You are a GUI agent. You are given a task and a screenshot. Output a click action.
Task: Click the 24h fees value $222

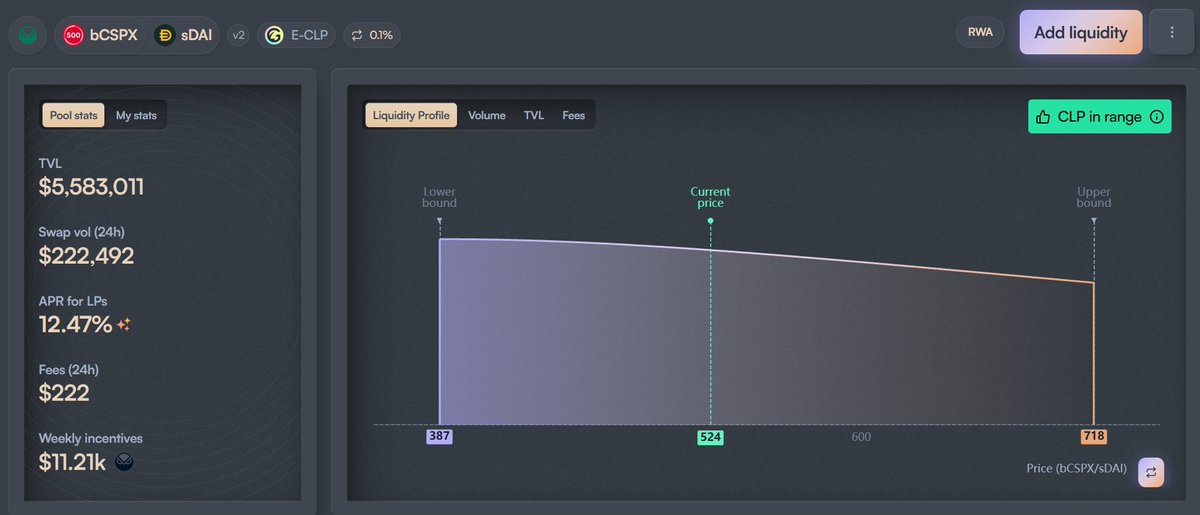pos(64,393)
